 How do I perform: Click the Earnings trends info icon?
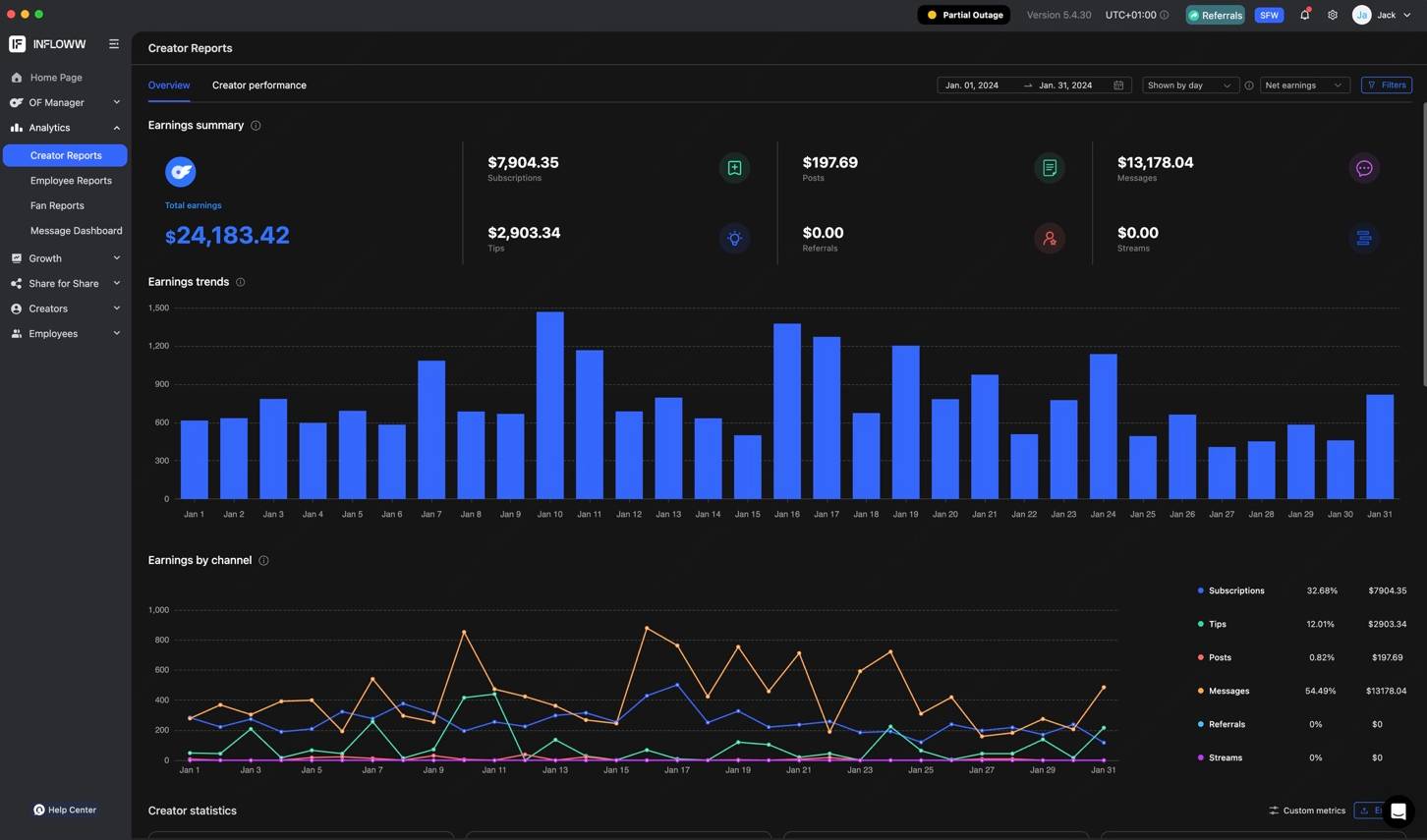point(241,282)
